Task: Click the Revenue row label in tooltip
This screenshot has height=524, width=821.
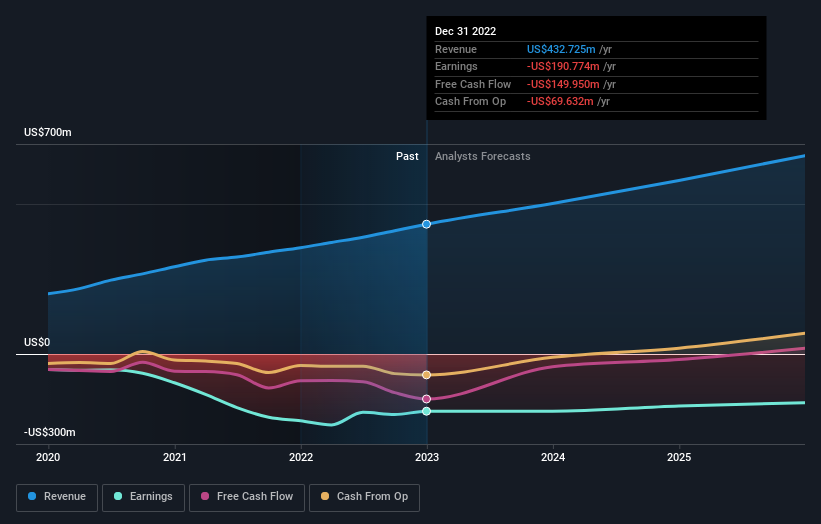Action: tap(456, 49)
